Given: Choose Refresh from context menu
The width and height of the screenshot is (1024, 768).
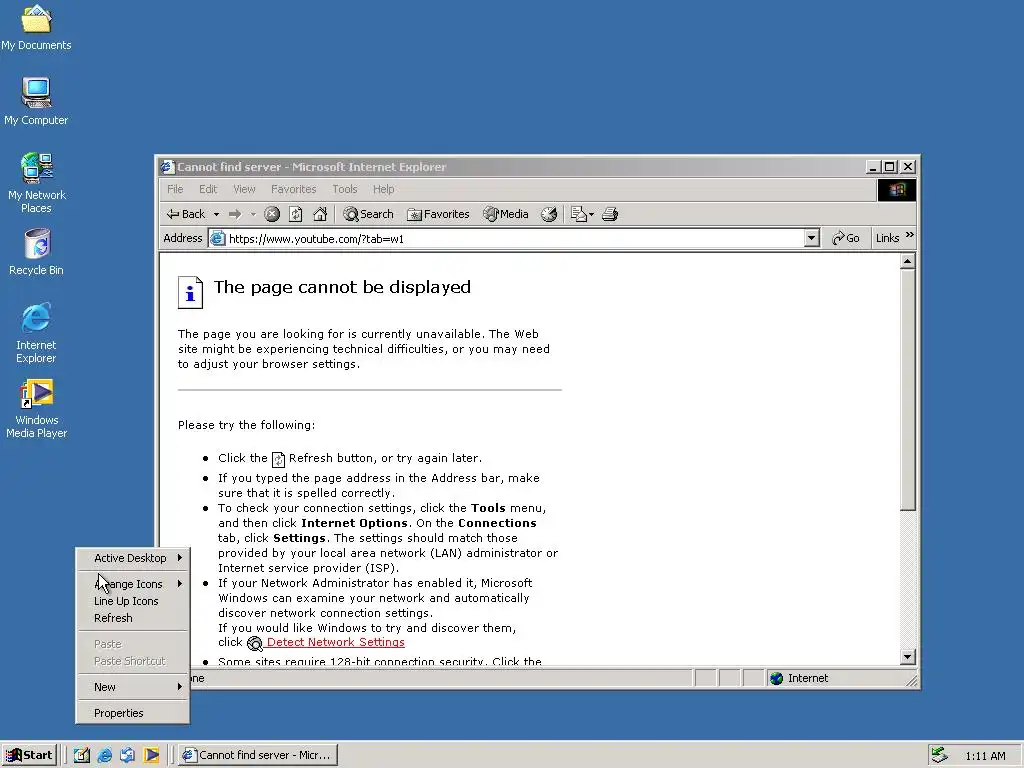Looking at the screenshot, I should pos(133,618).
